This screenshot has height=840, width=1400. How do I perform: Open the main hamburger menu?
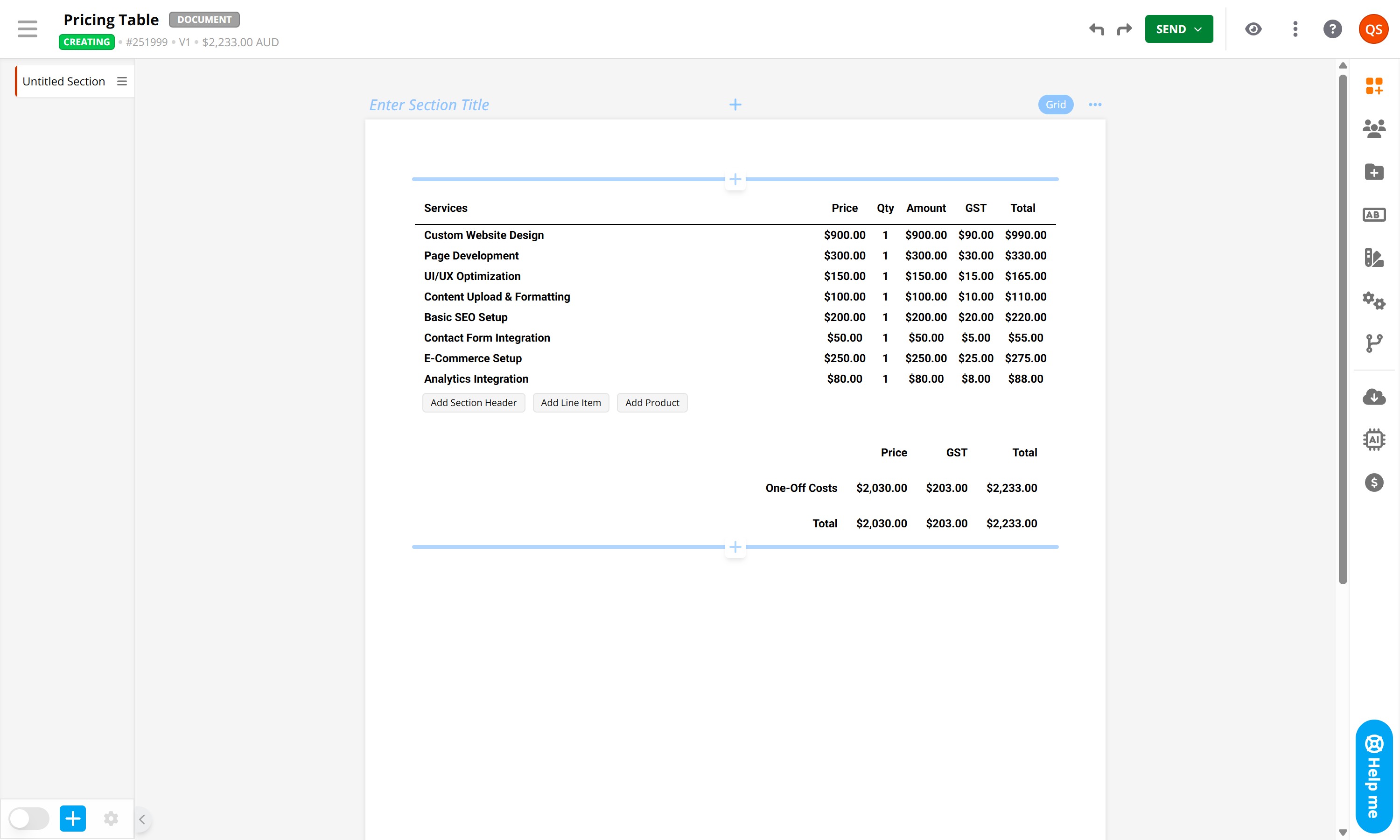point(27,29)
